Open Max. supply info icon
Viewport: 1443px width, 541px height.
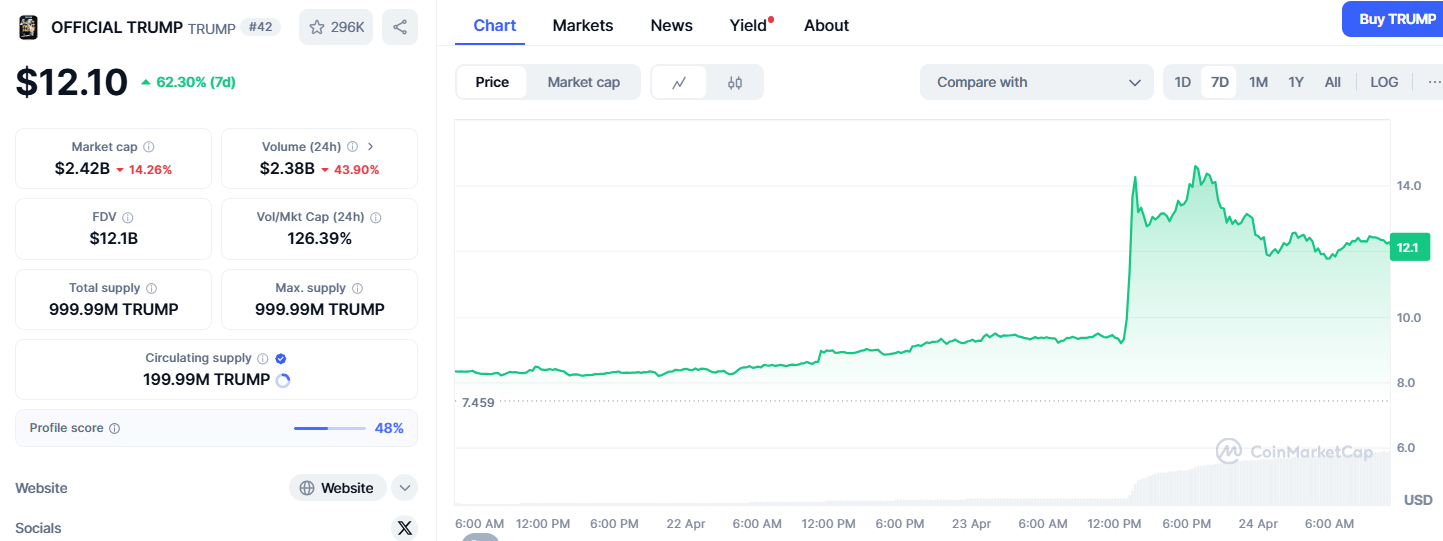[x=358, y=288]
